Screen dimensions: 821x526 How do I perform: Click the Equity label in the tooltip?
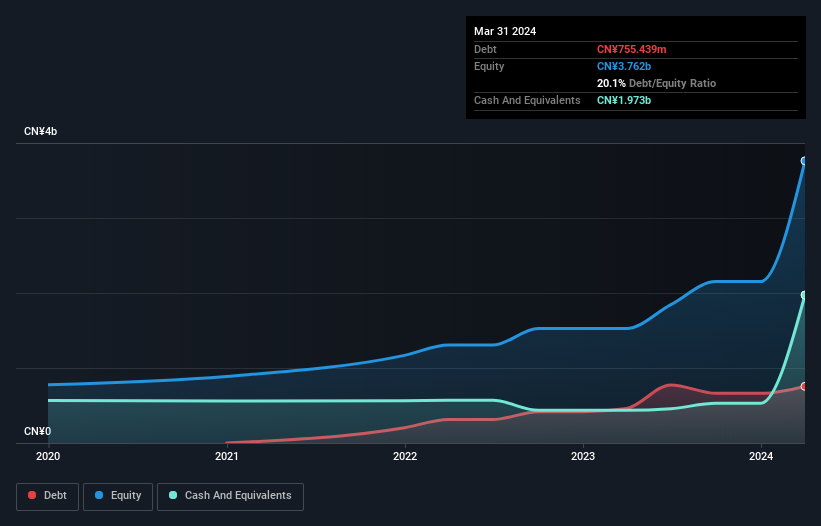[x=489, y=66]
